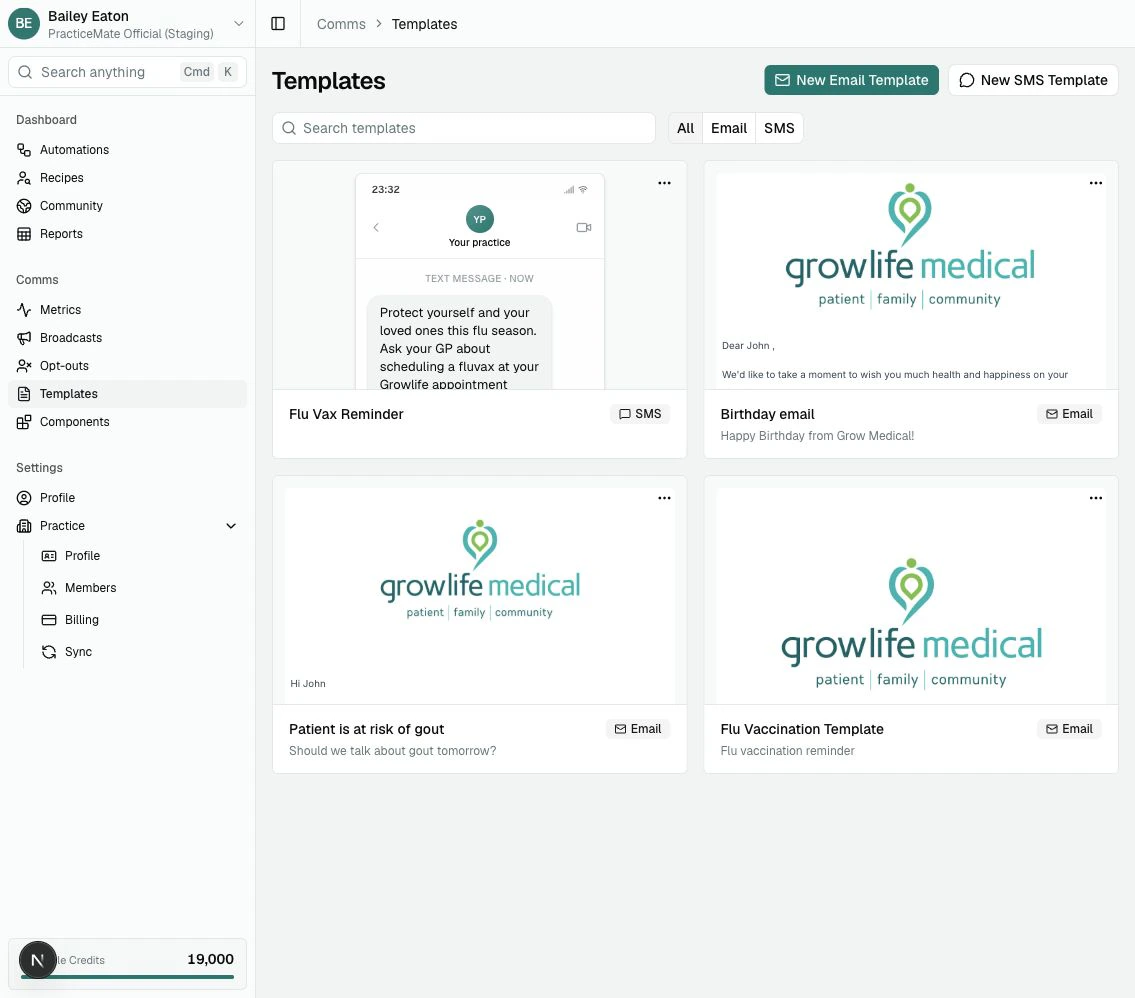Image resolution: width=1135 pixels, height=998 pixels.
Task: Open the Recipes page
Action: click(x=127, y=178)
